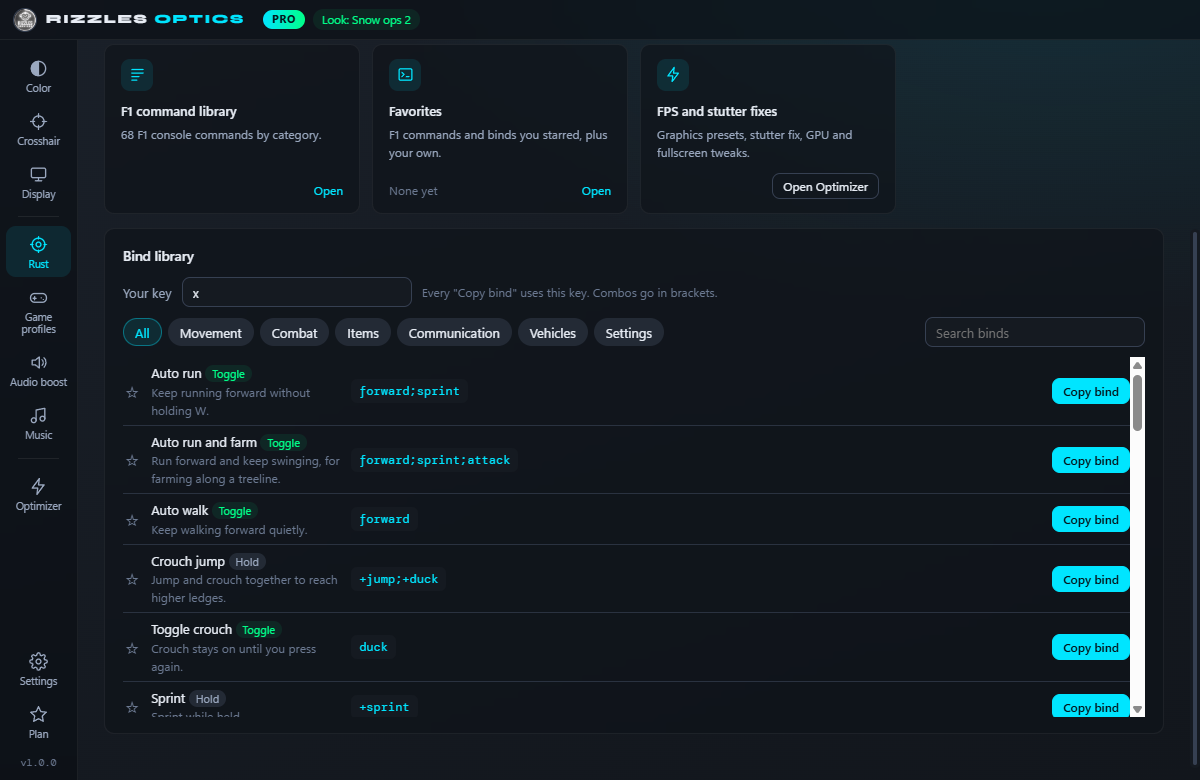This screenshot has height=780, width=1200.
Task: Open the Music sidebar item
Action: point(38,424)
